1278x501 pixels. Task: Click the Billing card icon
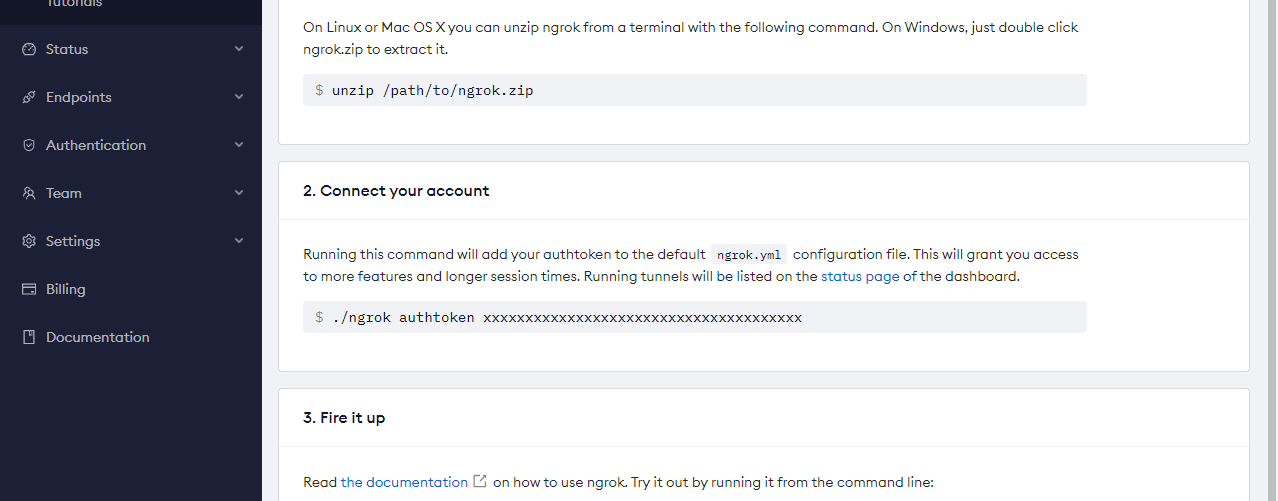(x=29, y=289)
